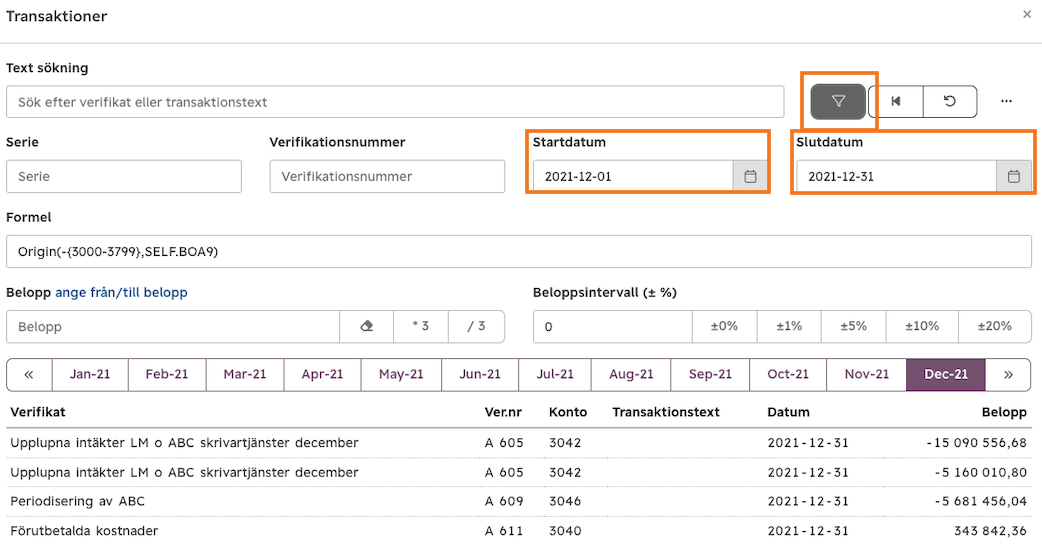Click the Verifikationsnummer input field
Screen dimensions: 1042x544
(x=387, y=177)
